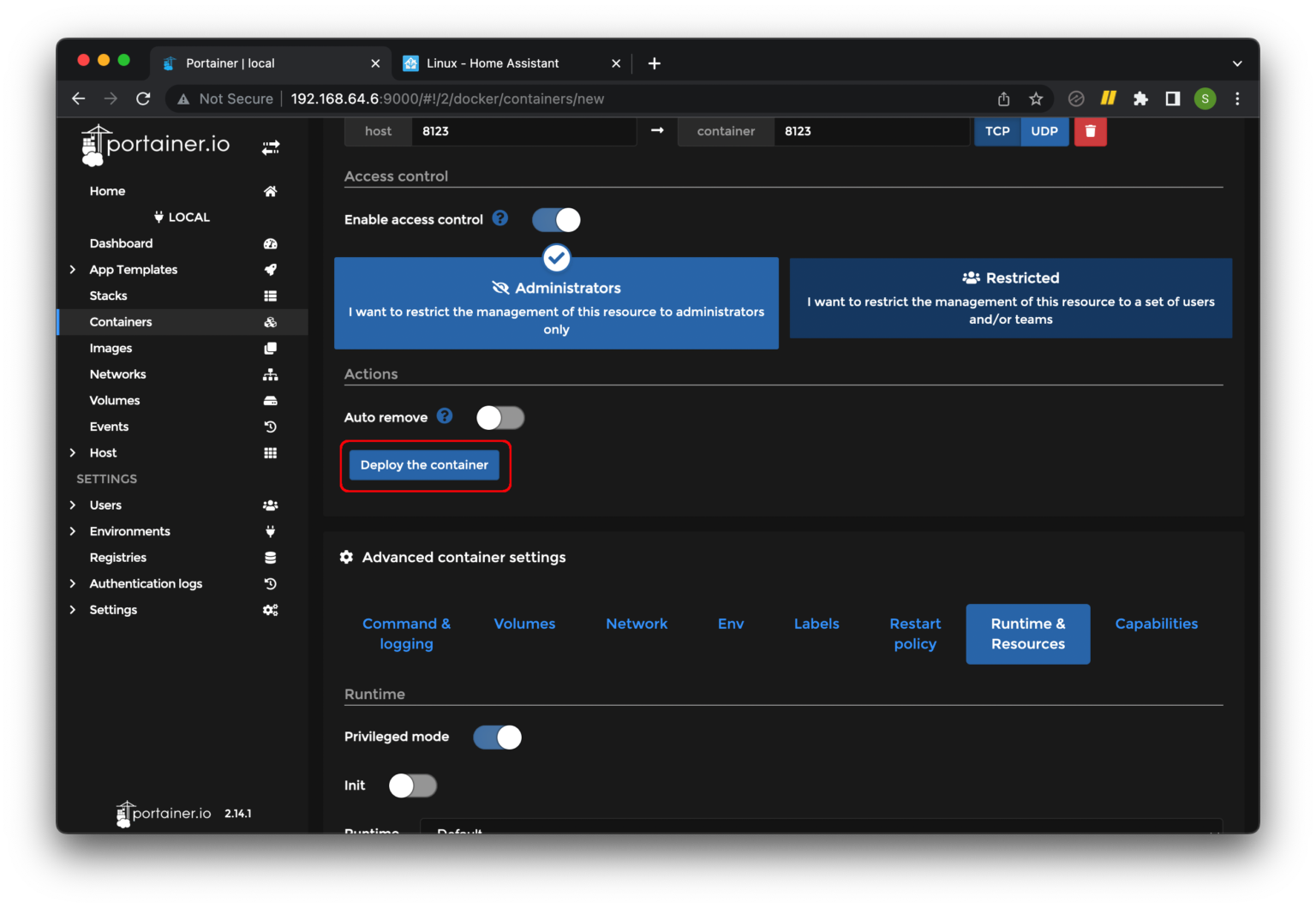Bookmark this page with the star icon
The image size is (1316, 908).
coord(1036,99)
